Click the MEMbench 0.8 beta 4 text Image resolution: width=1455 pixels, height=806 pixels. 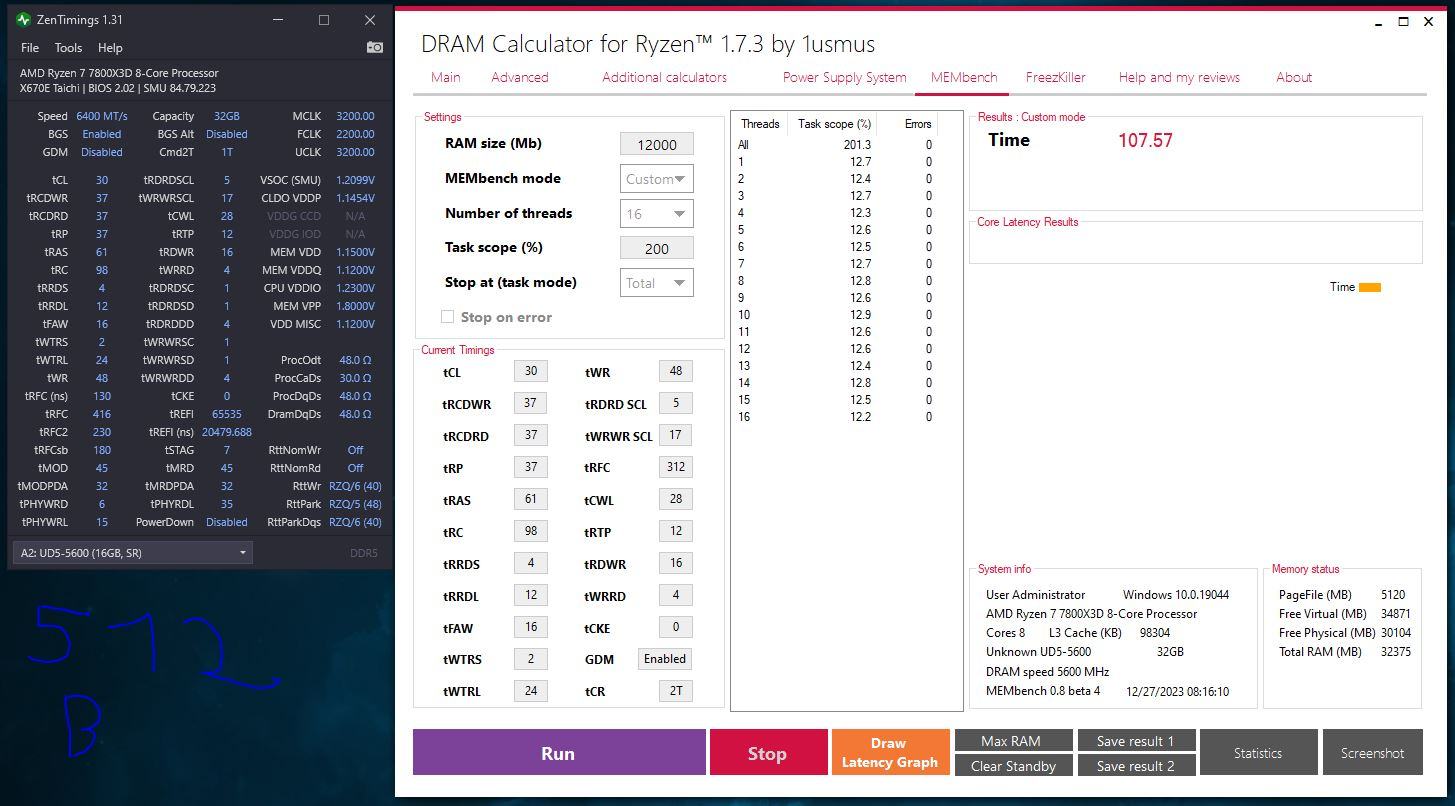[1043, 691]
